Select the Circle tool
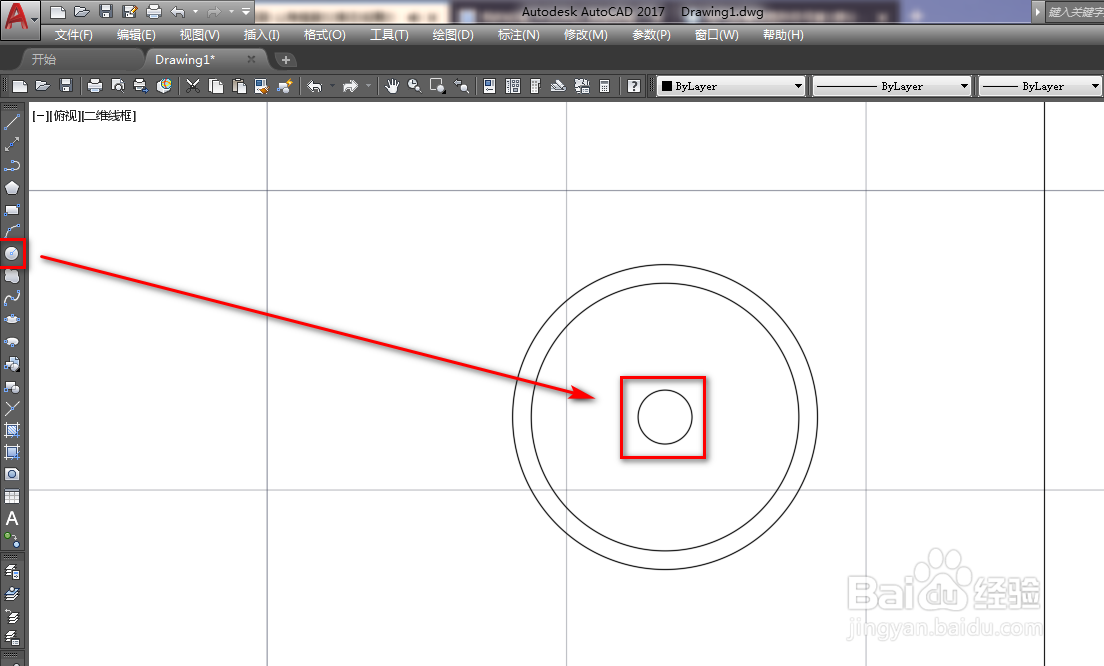This screenshot has height=666, width=1104. (x=12, y=253)
